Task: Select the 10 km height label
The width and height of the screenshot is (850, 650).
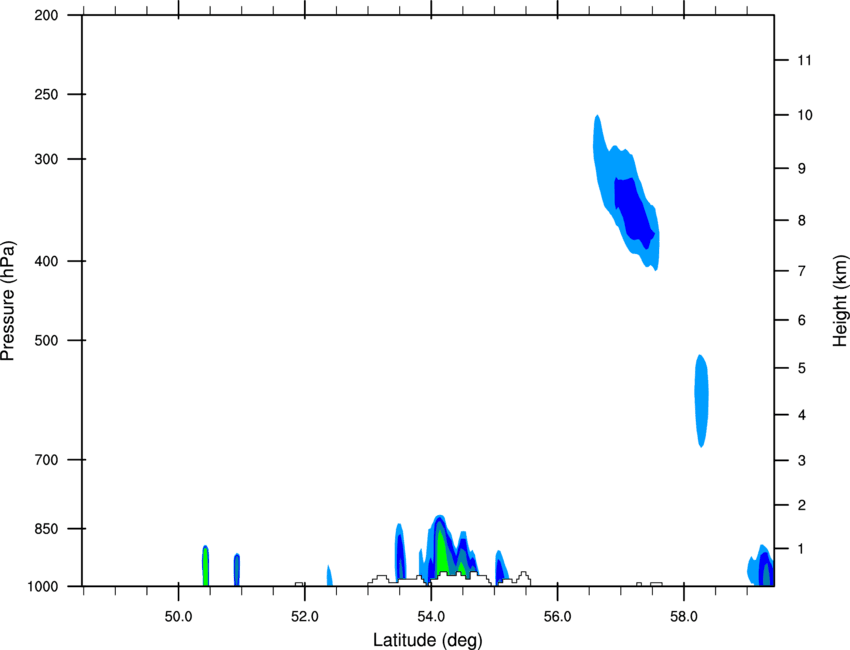Action: tap(804, 115)
